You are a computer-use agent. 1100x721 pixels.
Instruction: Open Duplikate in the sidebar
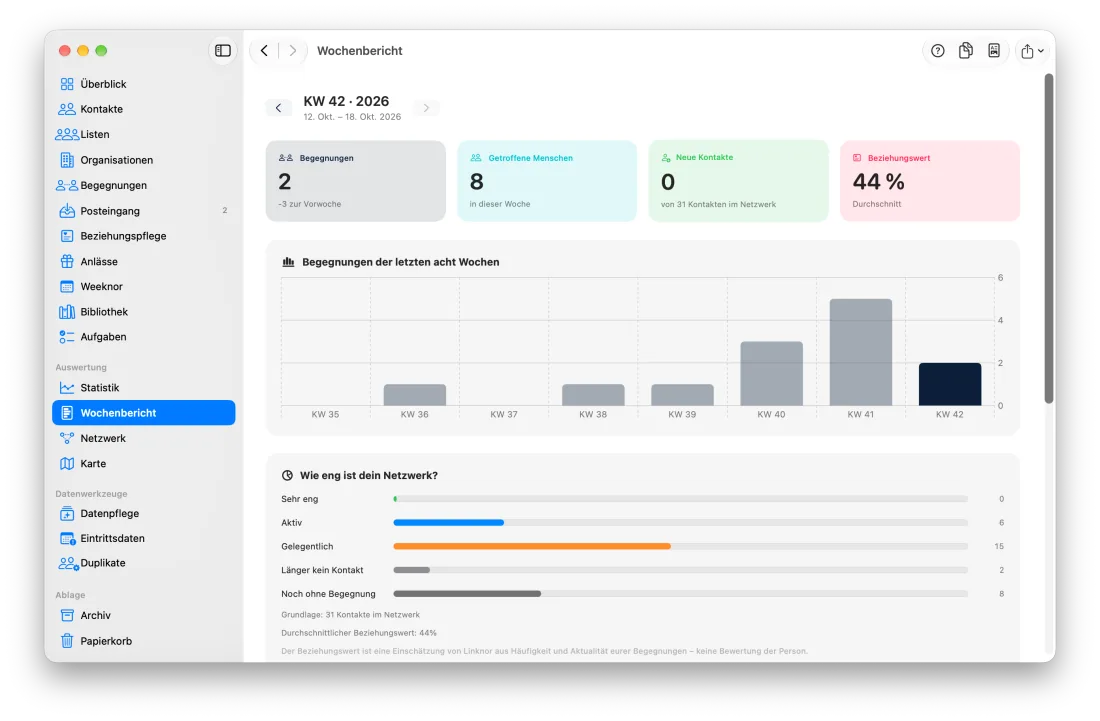pyautogui.click(x=144, y=562)
